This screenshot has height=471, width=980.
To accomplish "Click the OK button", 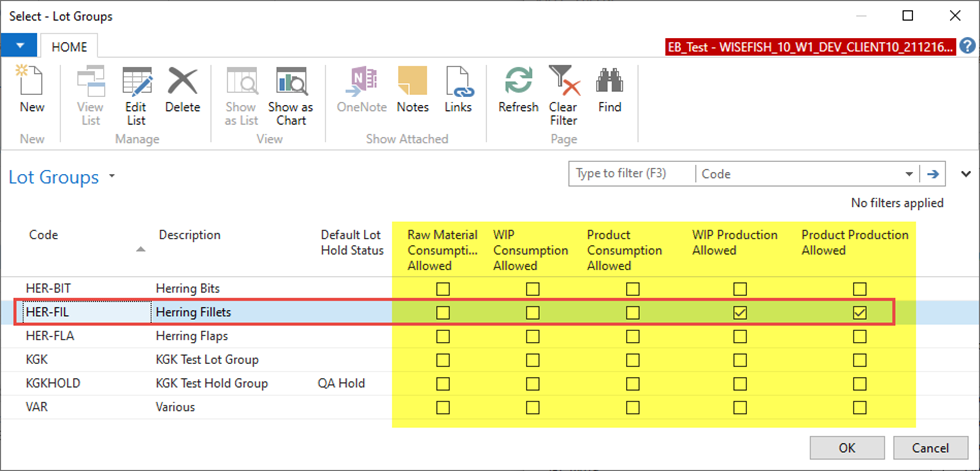I will pyautogui.click(x=847, y=446).
